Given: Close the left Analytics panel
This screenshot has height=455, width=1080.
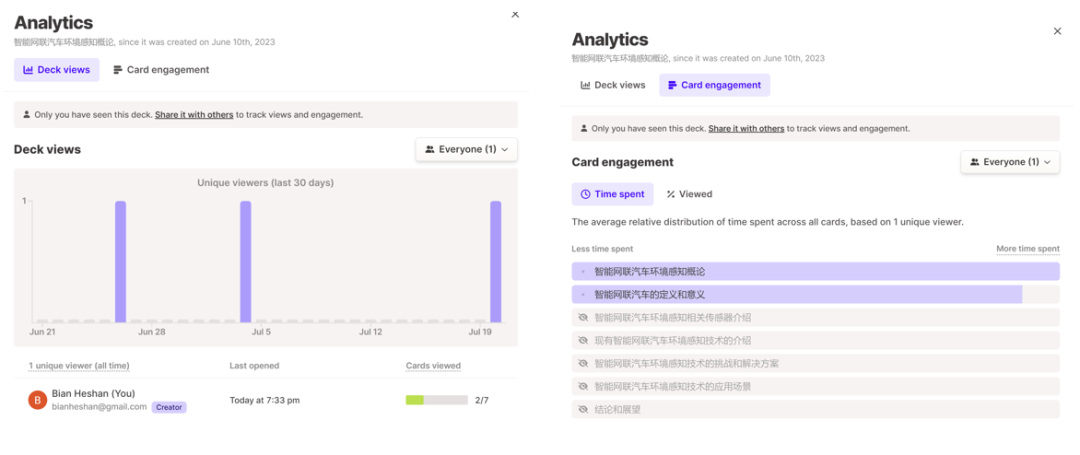Looking at the screenshot, I should click(x=515, y=15).
